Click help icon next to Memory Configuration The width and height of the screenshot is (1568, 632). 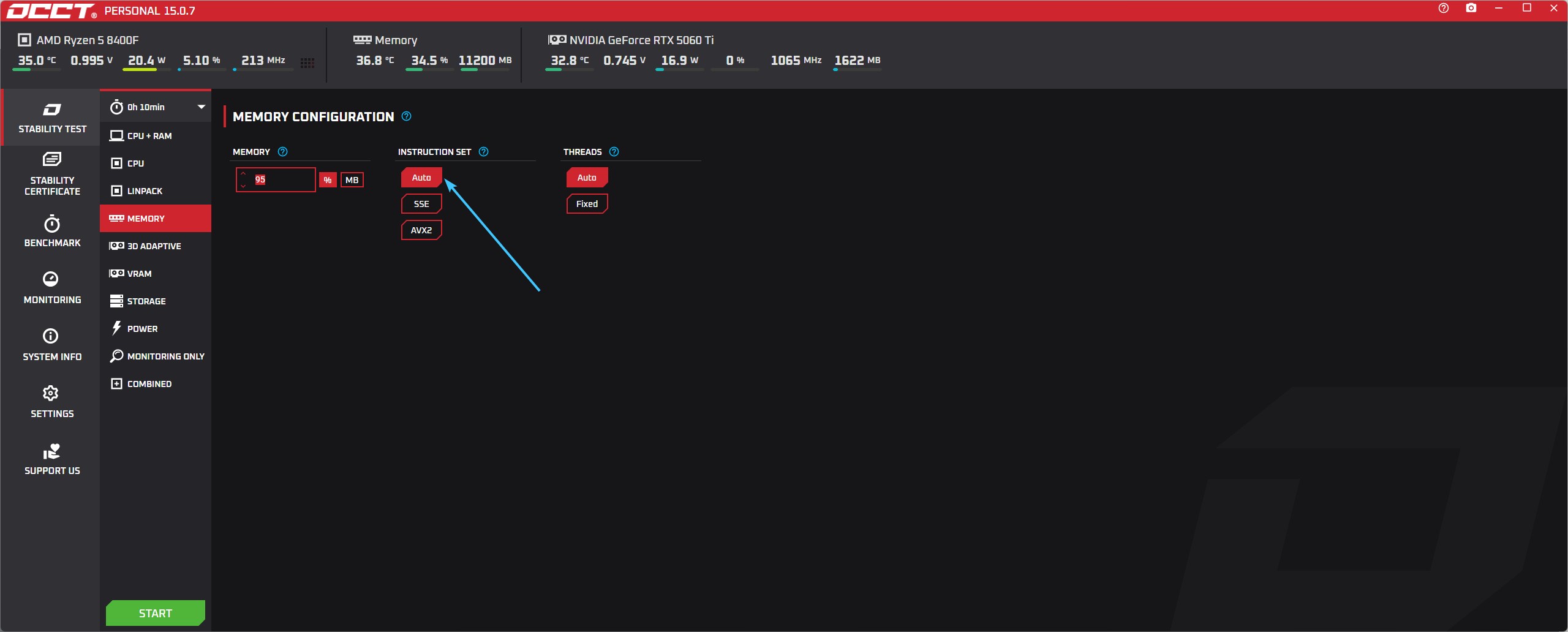coord(406,116)
